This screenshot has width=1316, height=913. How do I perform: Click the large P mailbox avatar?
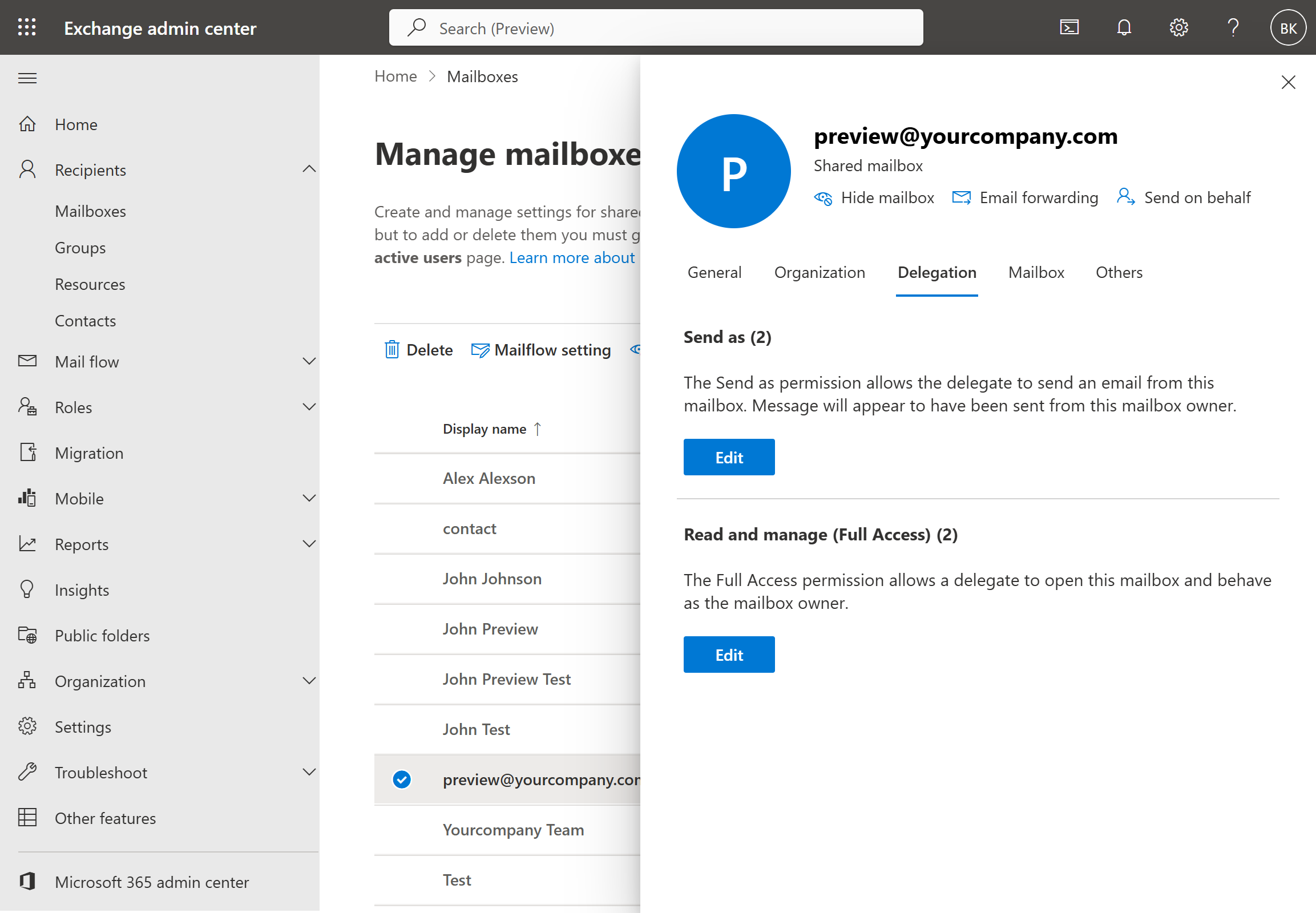(x=733, y=171)
